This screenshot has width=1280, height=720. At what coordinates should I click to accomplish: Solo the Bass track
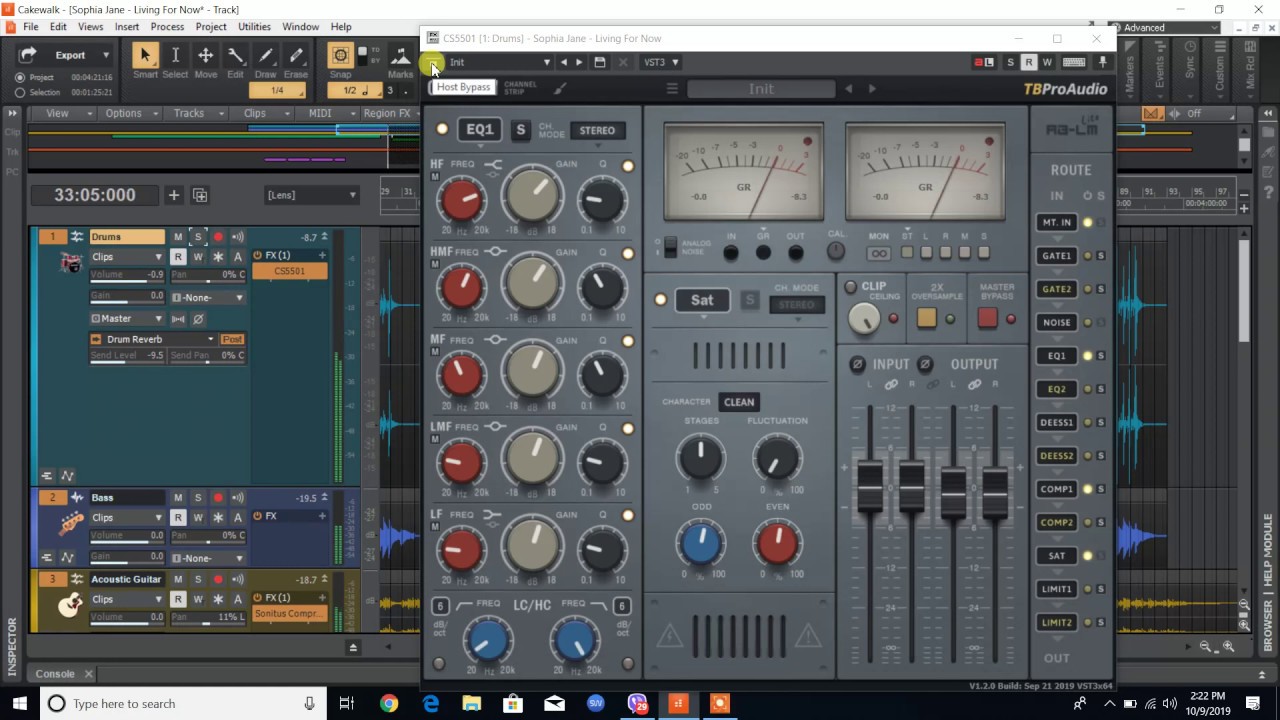point(198,498)
